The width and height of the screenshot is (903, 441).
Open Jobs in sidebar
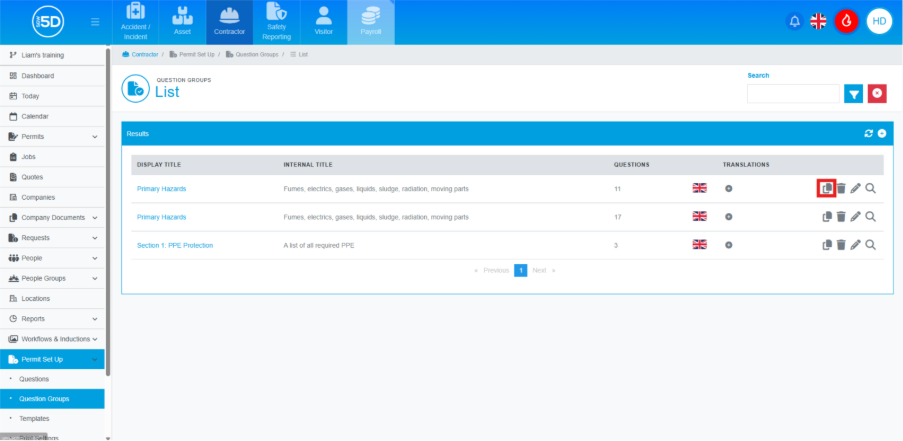pyautogui.click(x=52, y=157)
